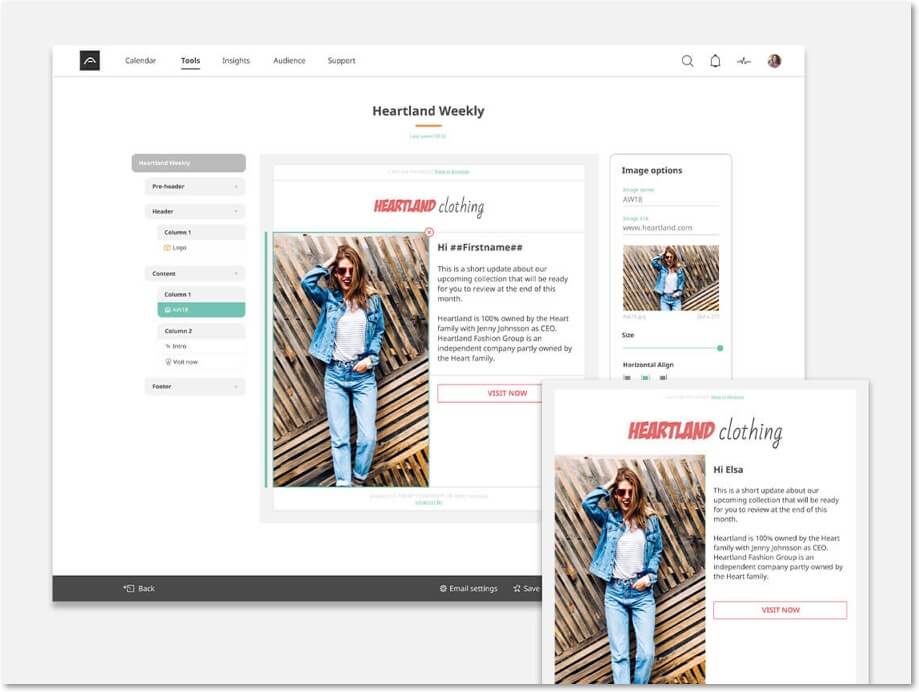The width and height of the screenshot is (919, 692).
Task: Open the user profile avatar
Action: click(x=774, y=61)
